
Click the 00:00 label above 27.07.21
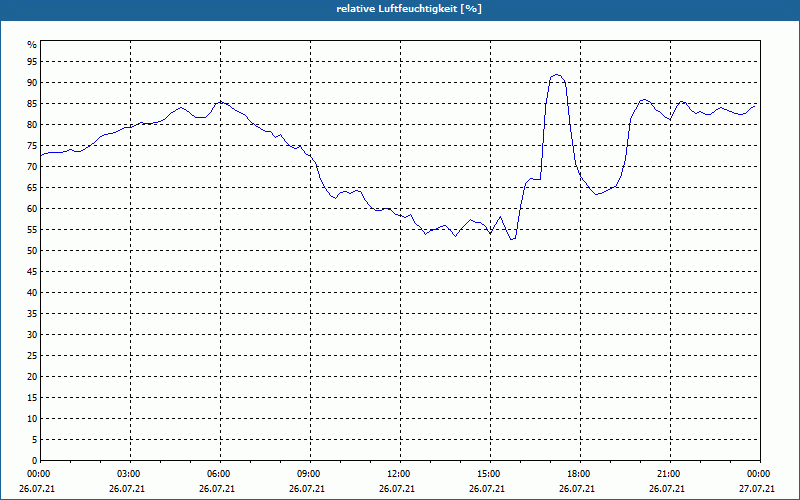[758, 474]
